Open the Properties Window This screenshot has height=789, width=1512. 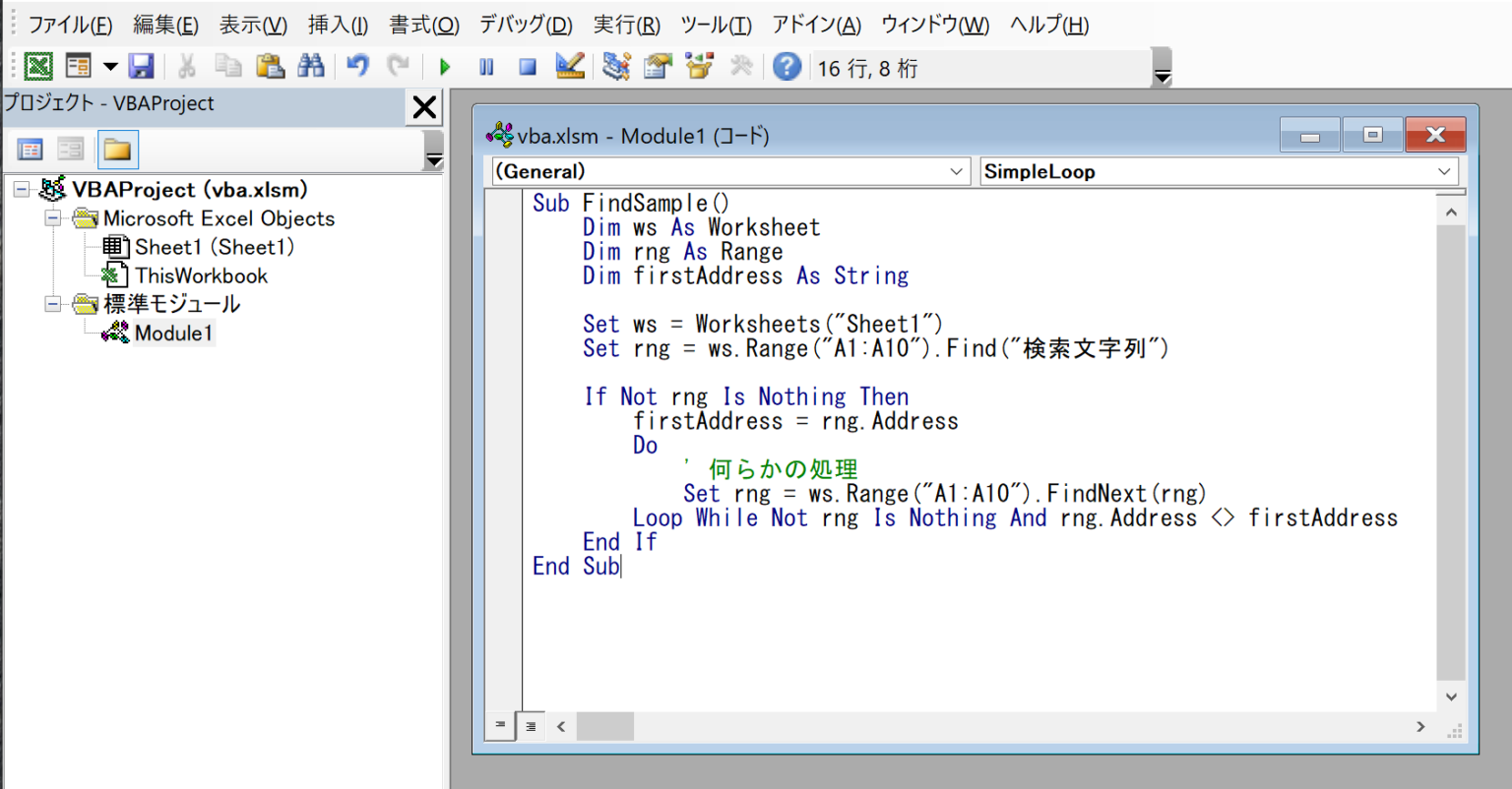pyautogui.click(x=658, y=66)
